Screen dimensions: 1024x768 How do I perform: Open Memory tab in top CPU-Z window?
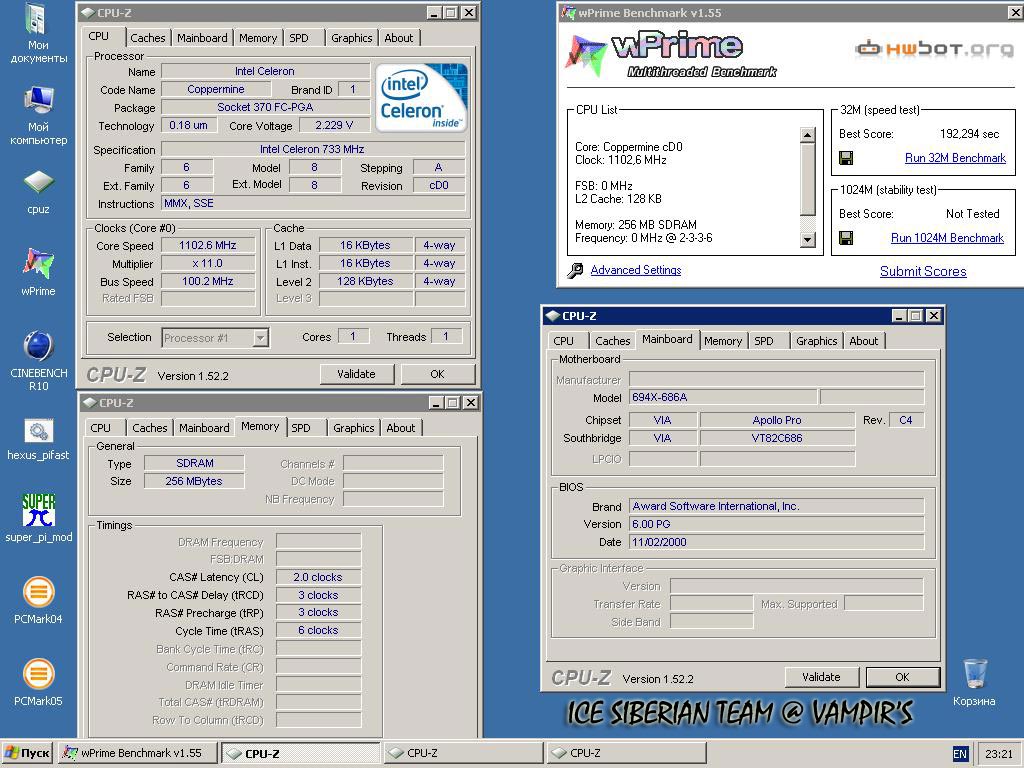point(258,38)
